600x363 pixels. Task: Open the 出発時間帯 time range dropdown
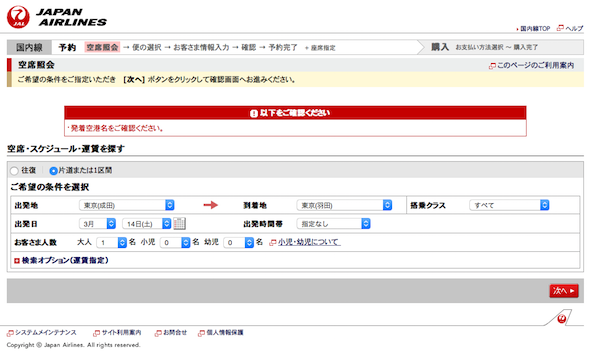pyautogui.click(x=333, y=224)
